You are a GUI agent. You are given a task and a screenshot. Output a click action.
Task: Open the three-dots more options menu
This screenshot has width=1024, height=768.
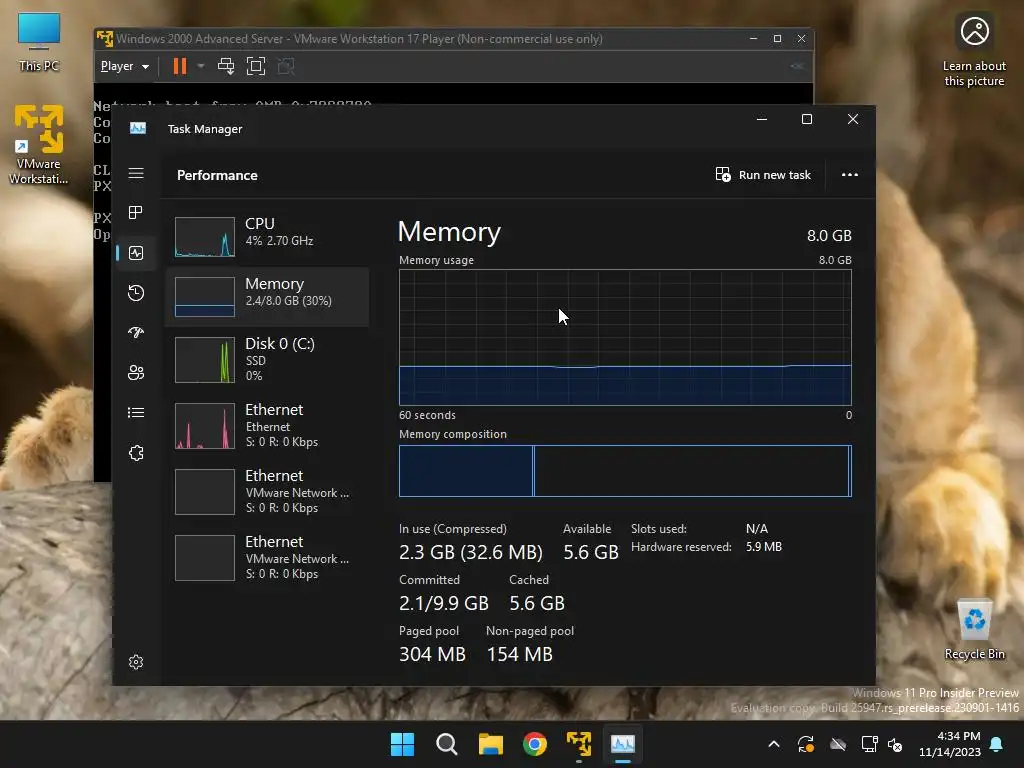click(x=850, y=175)
